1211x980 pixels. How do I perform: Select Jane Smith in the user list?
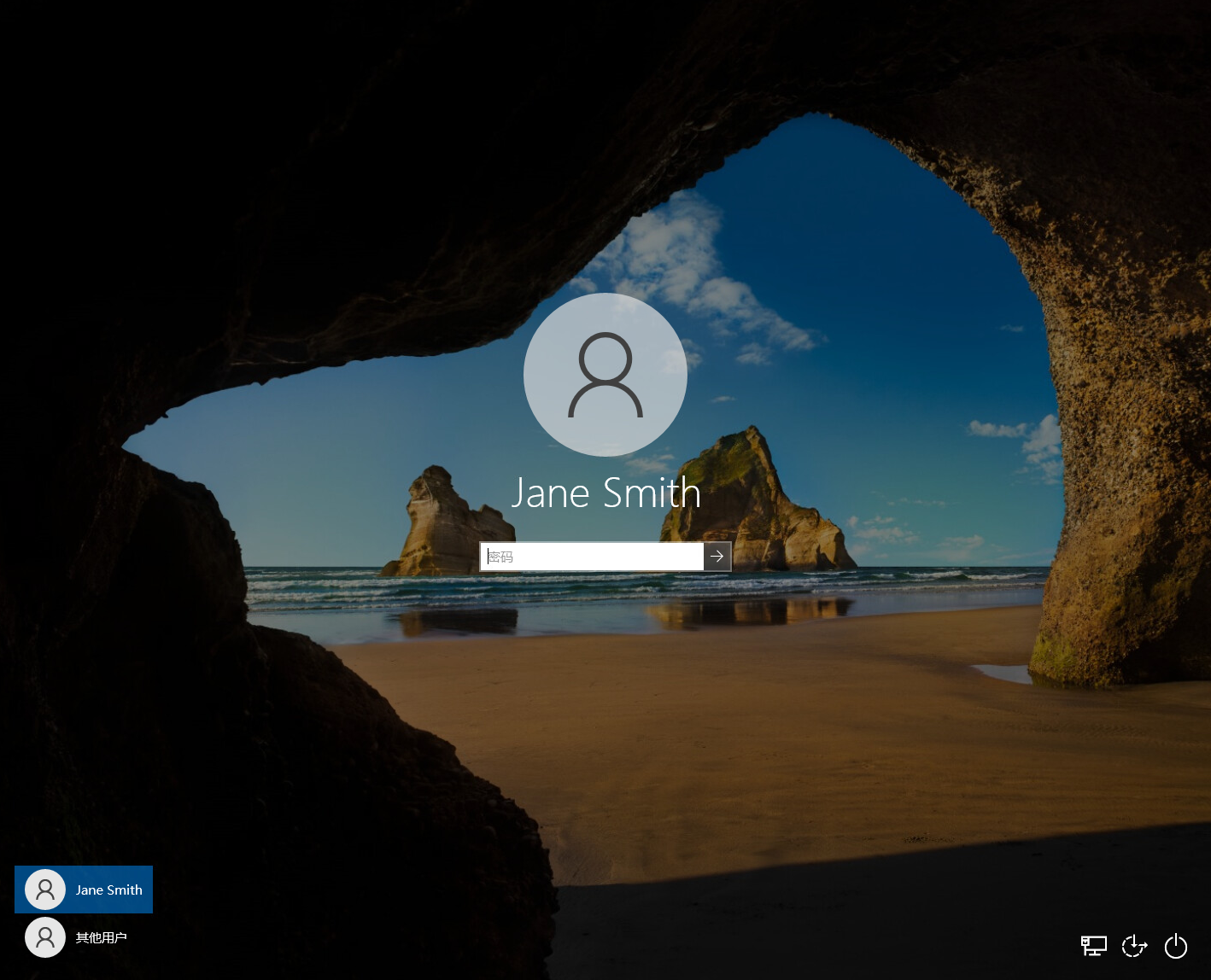click(x=84, y=890)
